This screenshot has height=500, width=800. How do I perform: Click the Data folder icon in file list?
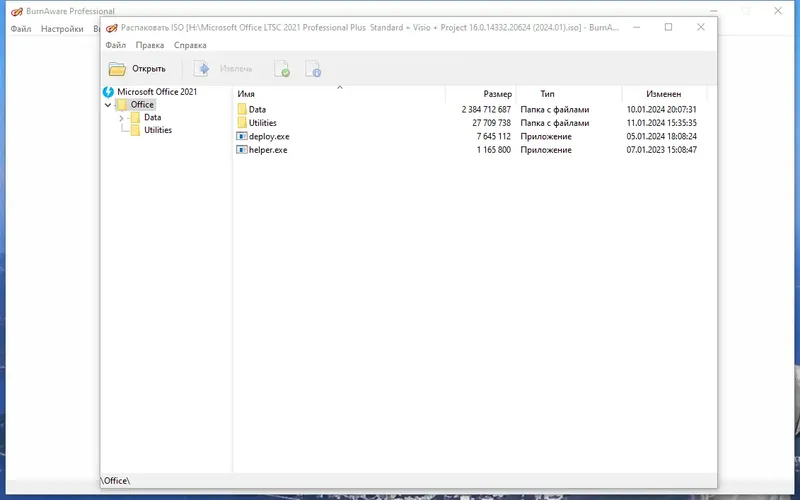tap(242, 109)
